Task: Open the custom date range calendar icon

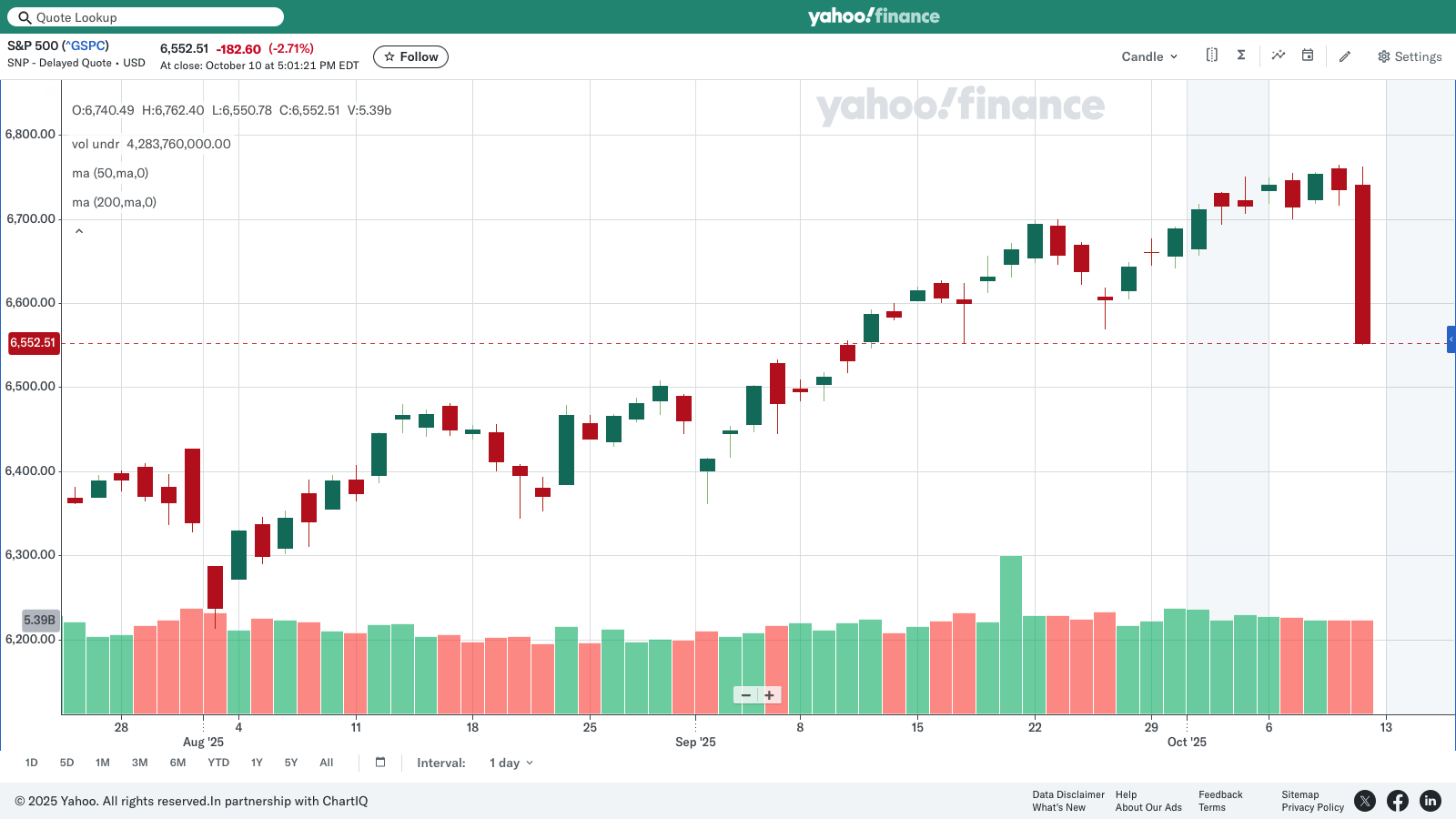Action: click(x=380, y=763)
